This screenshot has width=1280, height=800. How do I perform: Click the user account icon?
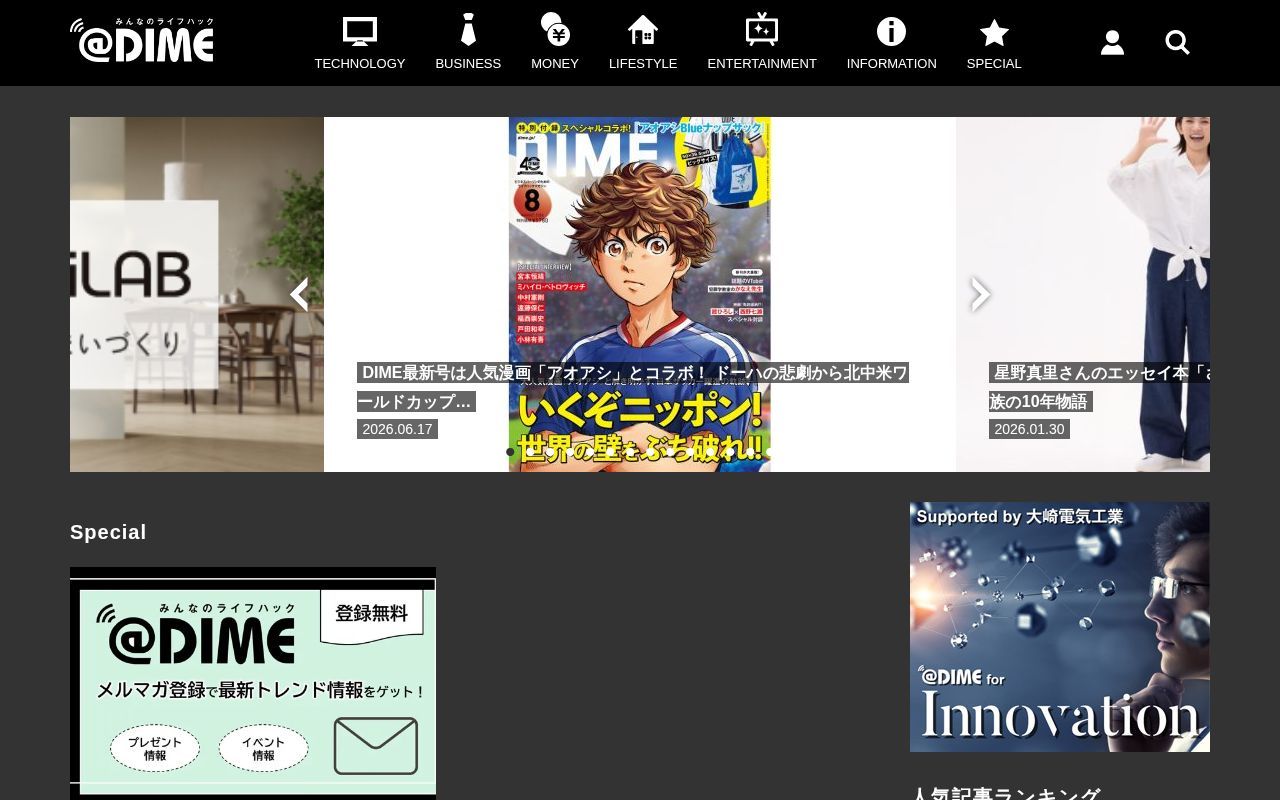coord(1112,43)
